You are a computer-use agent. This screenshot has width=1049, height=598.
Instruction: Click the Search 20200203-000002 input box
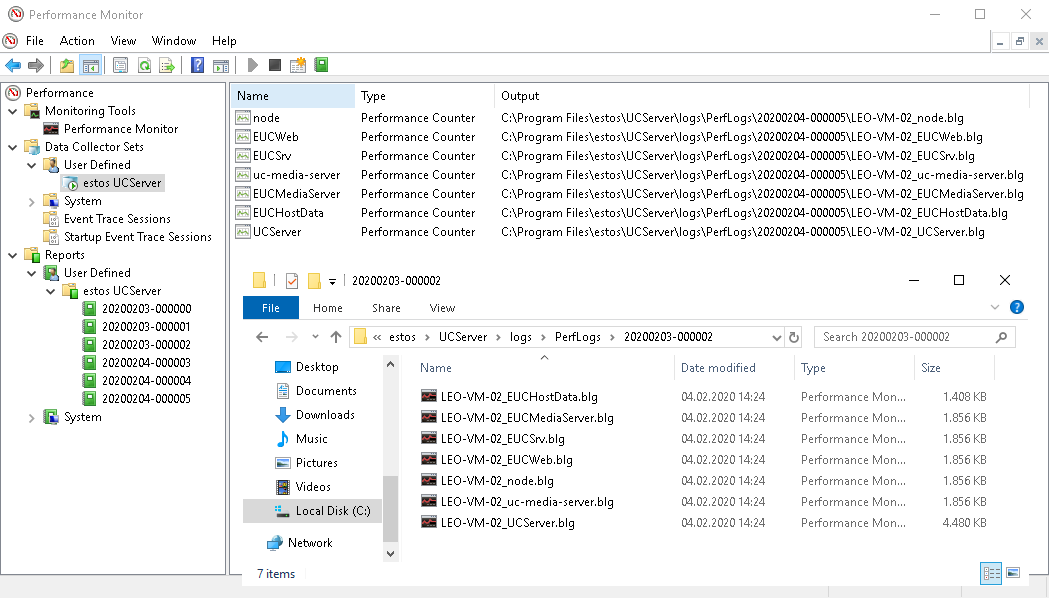905,337
